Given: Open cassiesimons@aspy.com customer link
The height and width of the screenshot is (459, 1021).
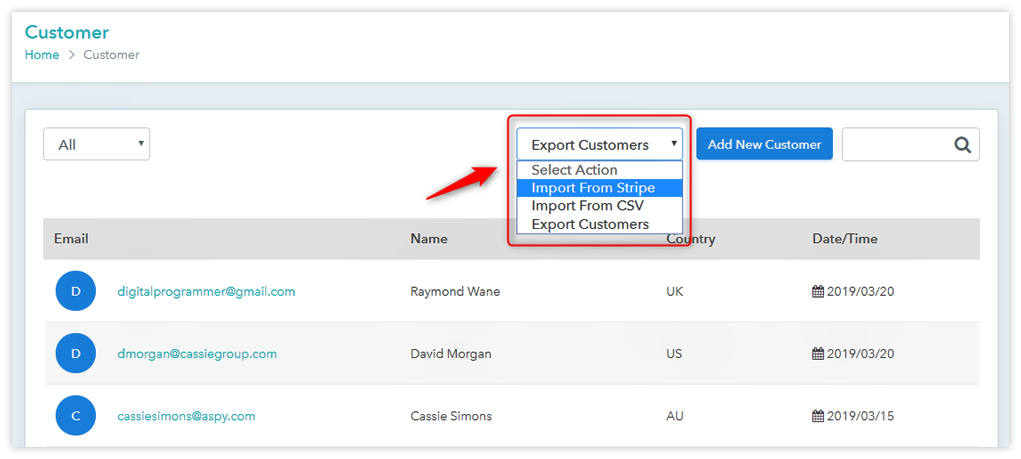Looking at the screenshot, I should [x=186, y=416].
